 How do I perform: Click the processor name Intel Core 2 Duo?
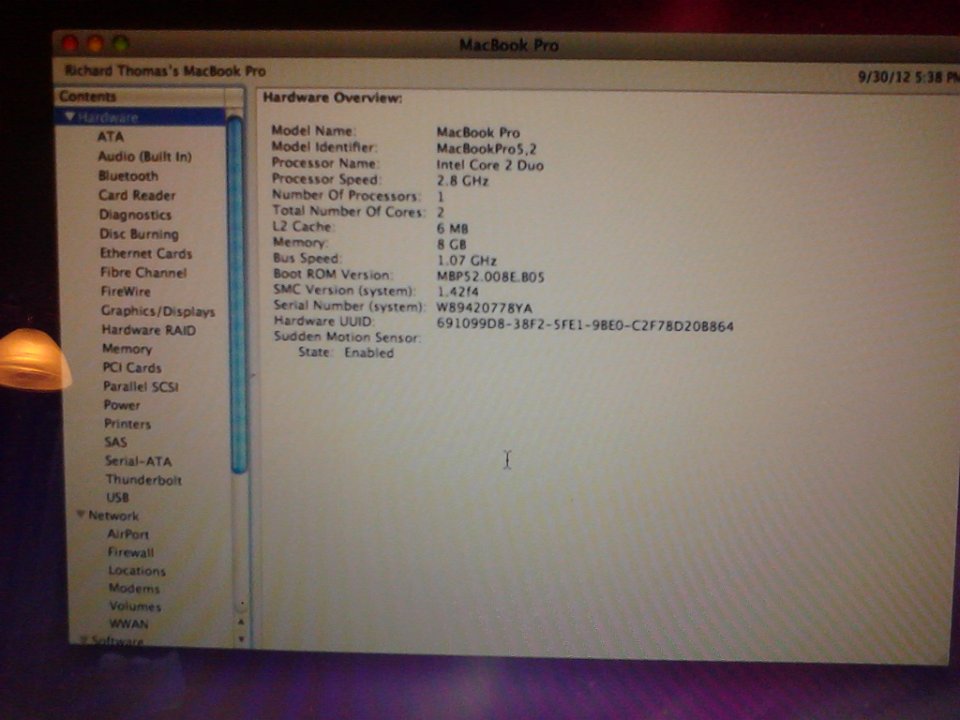click(x=490, y=165)
